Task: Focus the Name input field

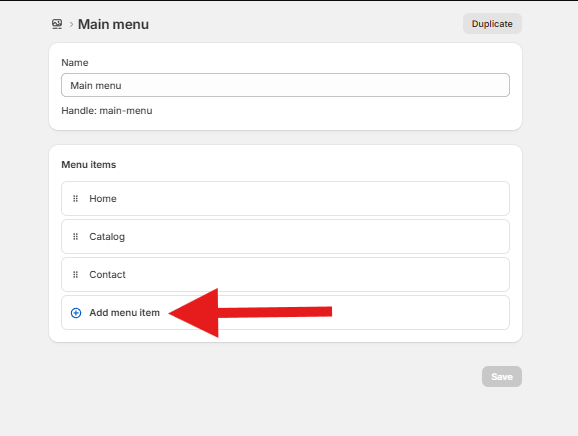Action: 285,85
